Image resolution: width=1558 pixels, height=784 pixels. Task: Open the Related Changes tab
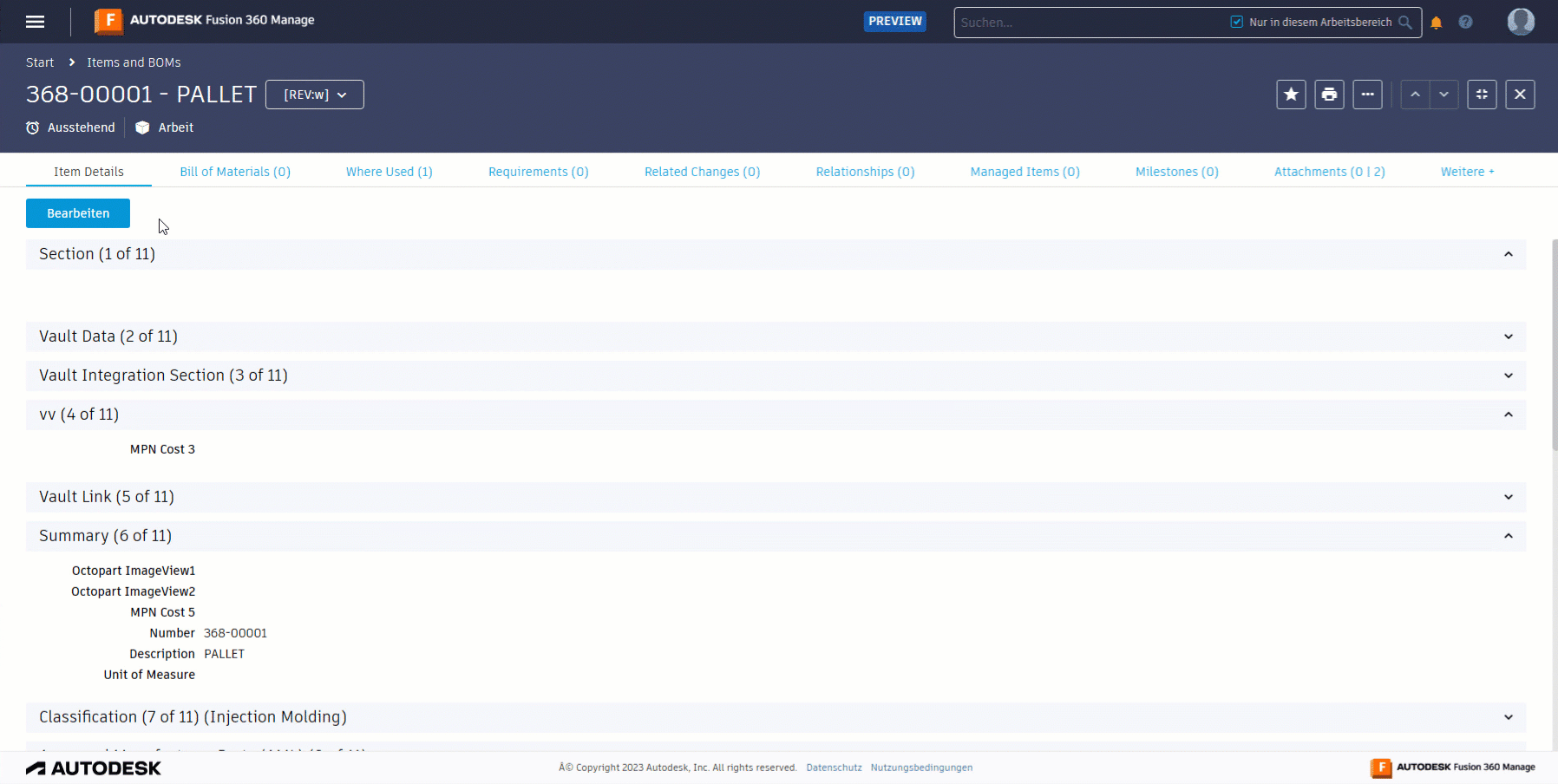(x=703, y=172)
